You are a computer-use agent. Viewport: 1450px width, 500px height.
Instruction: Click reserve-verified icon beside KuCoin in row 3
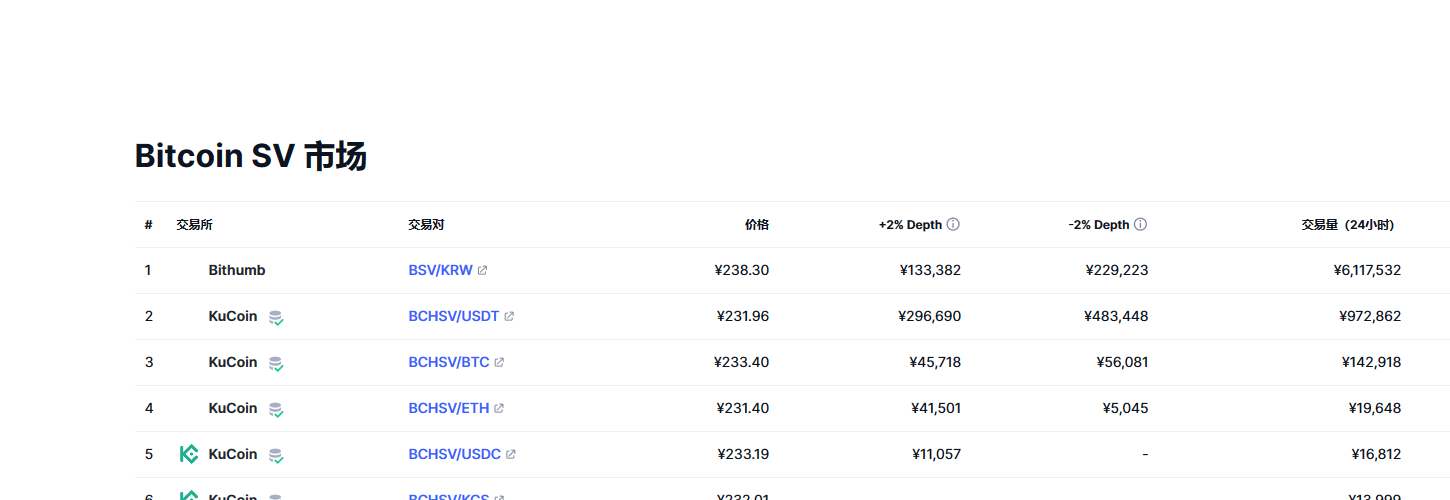click(x=276, y=363)
